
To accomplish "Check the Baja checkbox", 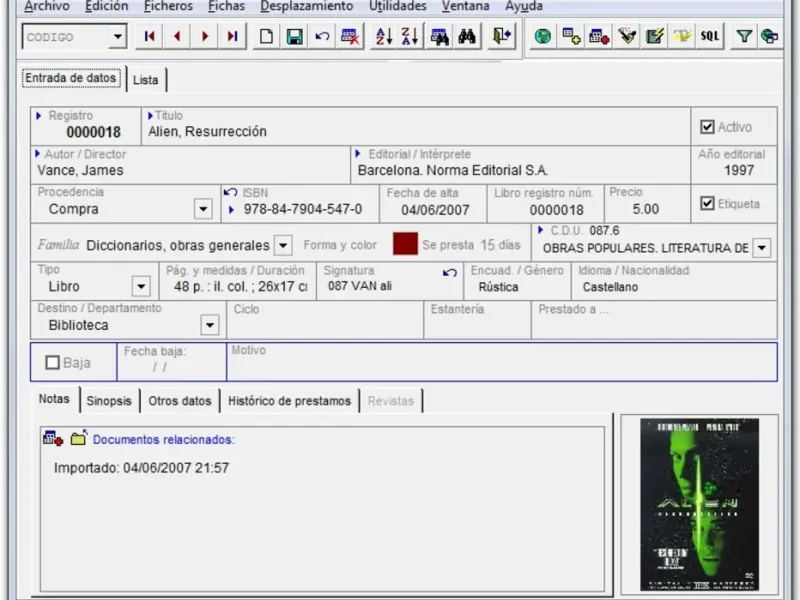I will (53, 363).
